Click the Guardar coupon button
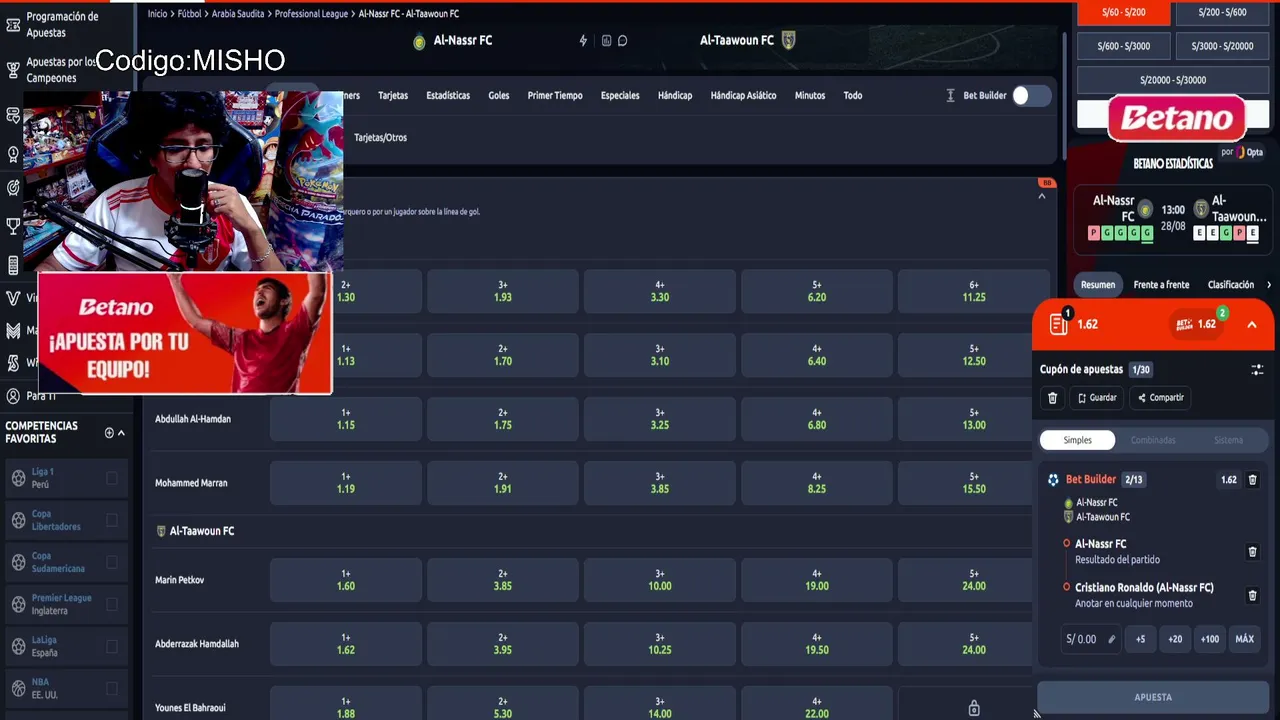Viewport: 1280px width, 720px height. pos(1096,398)
